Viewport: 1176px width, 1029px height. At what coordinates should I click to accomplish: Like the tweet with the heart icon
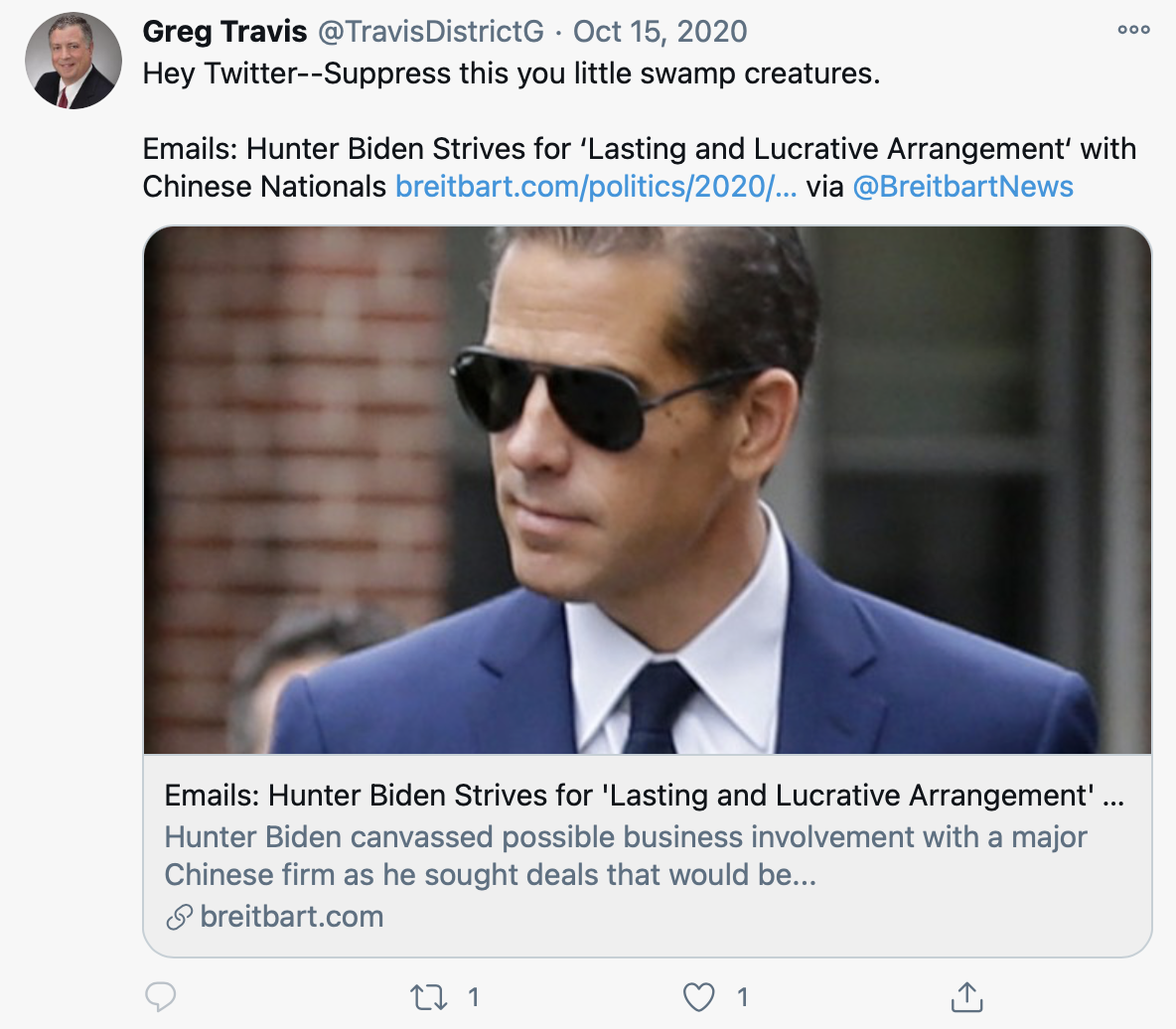pos(699,997)
